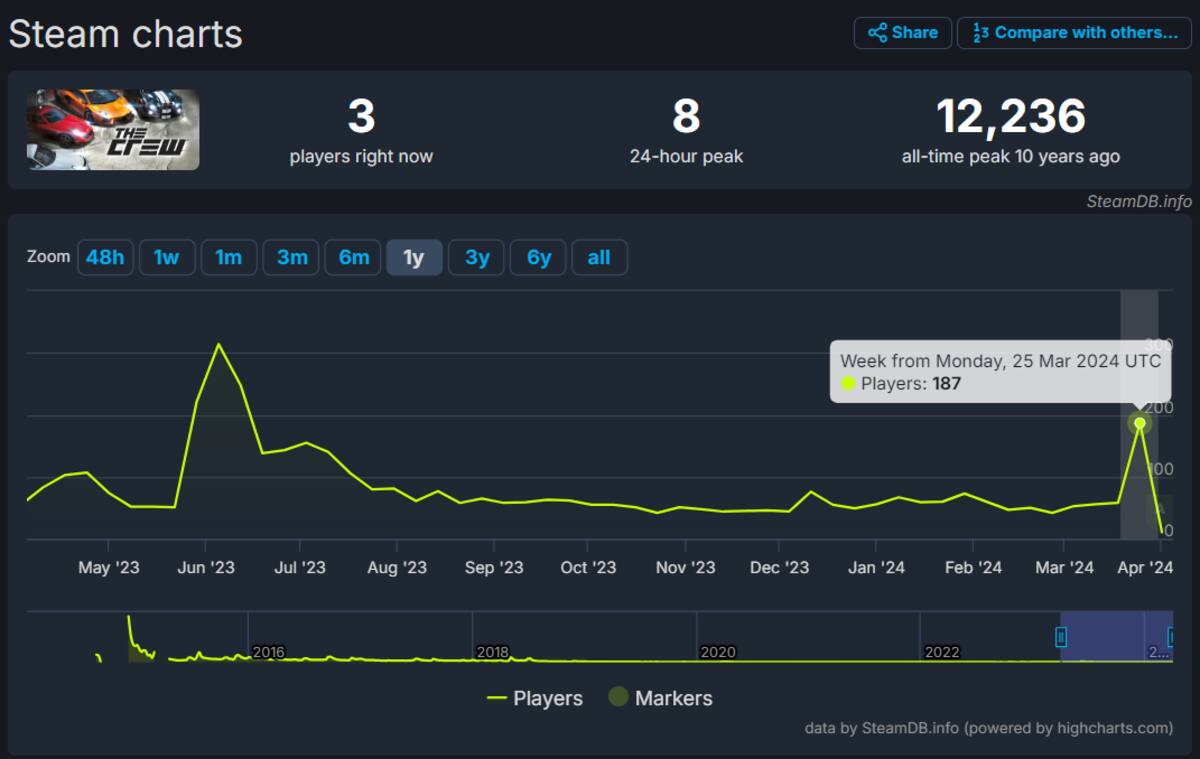Click the 2018 area in navigator timeline
Image resolution: width=1200 pixels, height=759 pixels.
tap(493, 651)
